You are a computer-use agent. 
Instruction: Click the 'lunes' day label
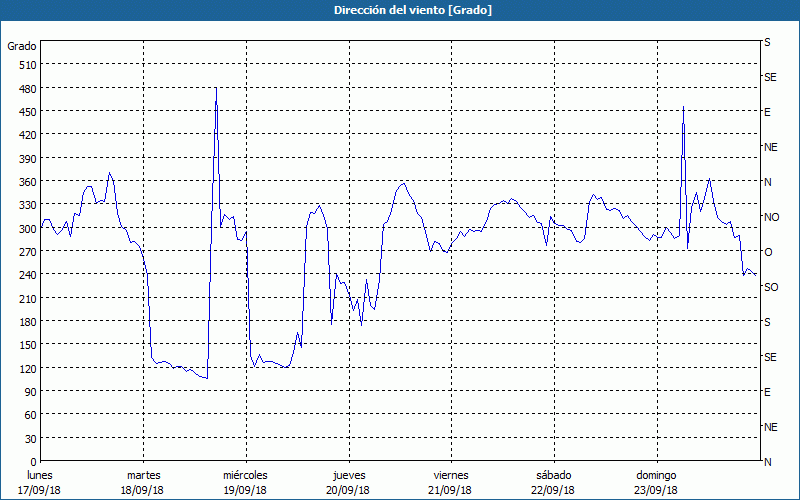40,476
